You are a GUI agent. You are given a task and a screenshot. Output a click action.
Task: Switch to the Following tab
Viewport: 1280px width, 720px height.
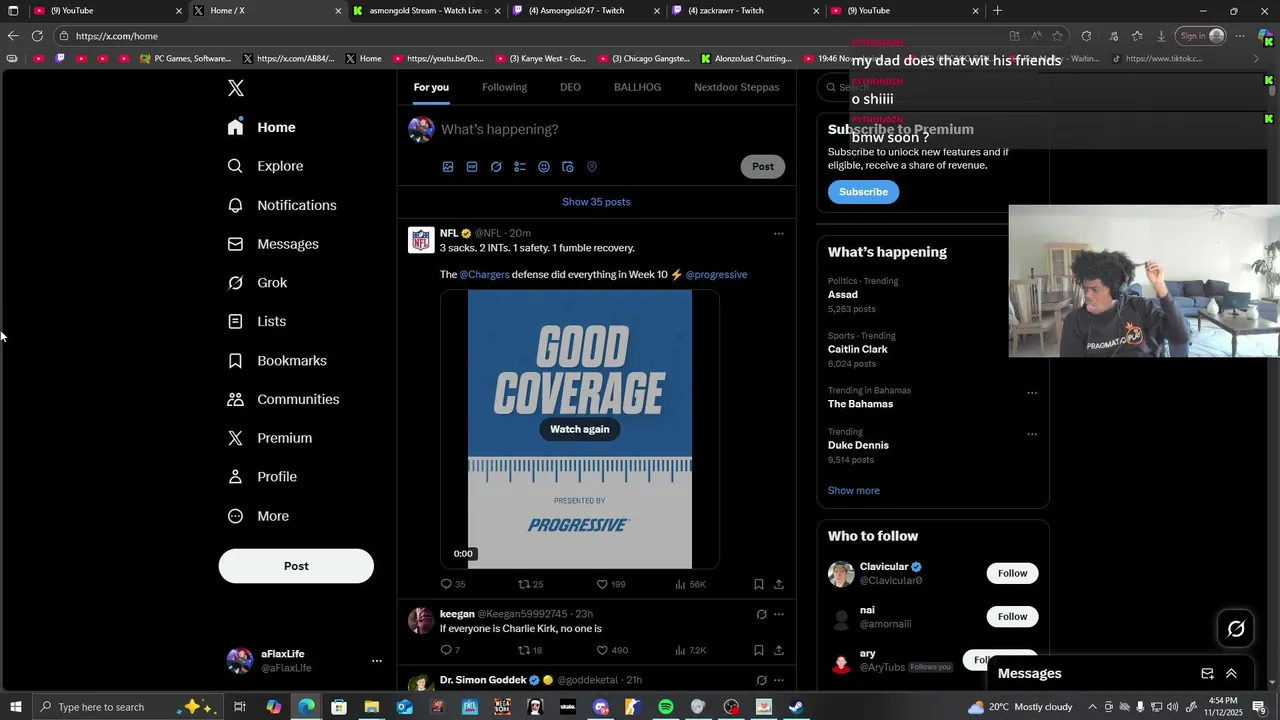[504, 87]
